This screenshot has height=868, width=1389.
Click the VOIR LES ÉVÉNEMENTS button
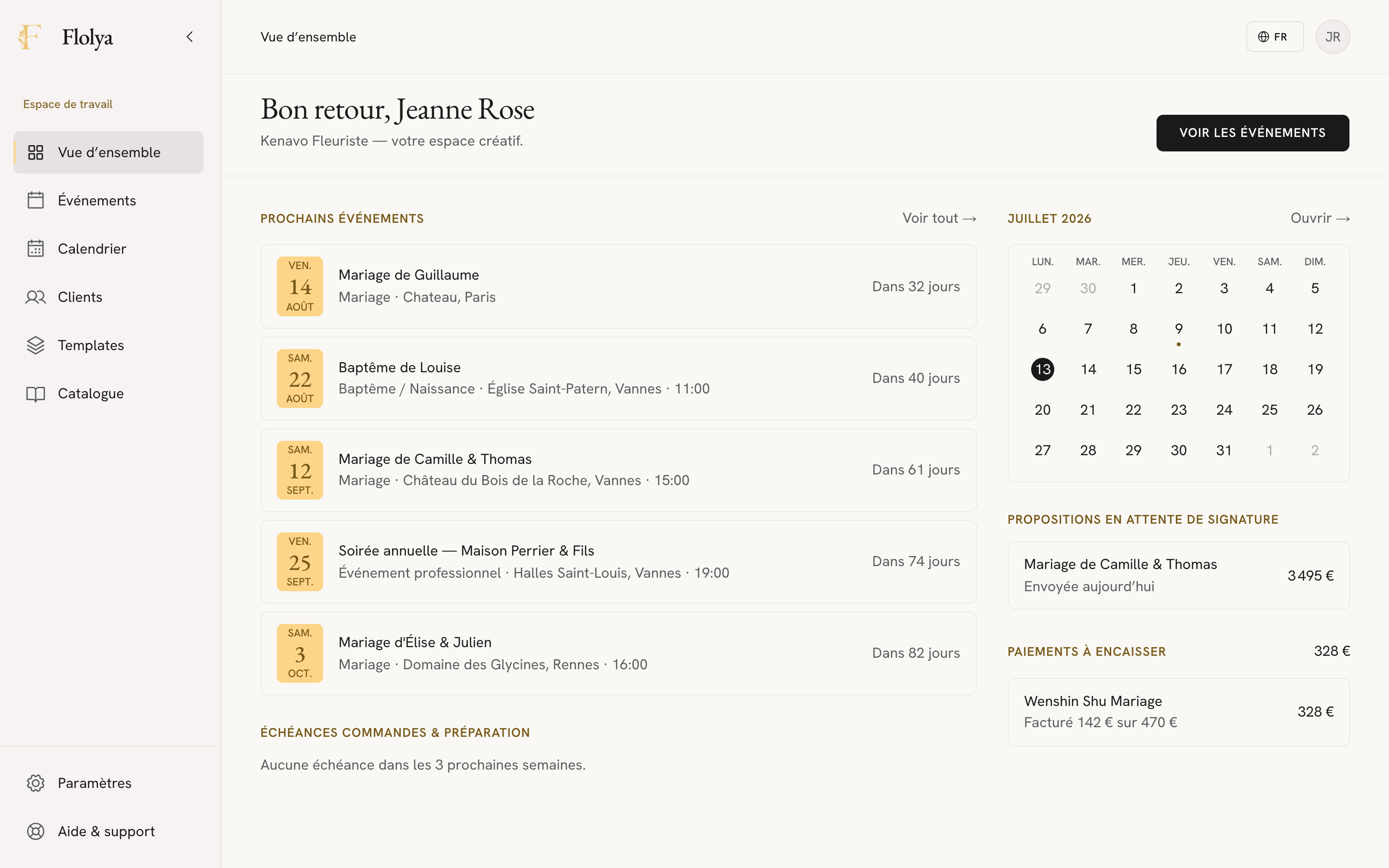coord(1253,133)
